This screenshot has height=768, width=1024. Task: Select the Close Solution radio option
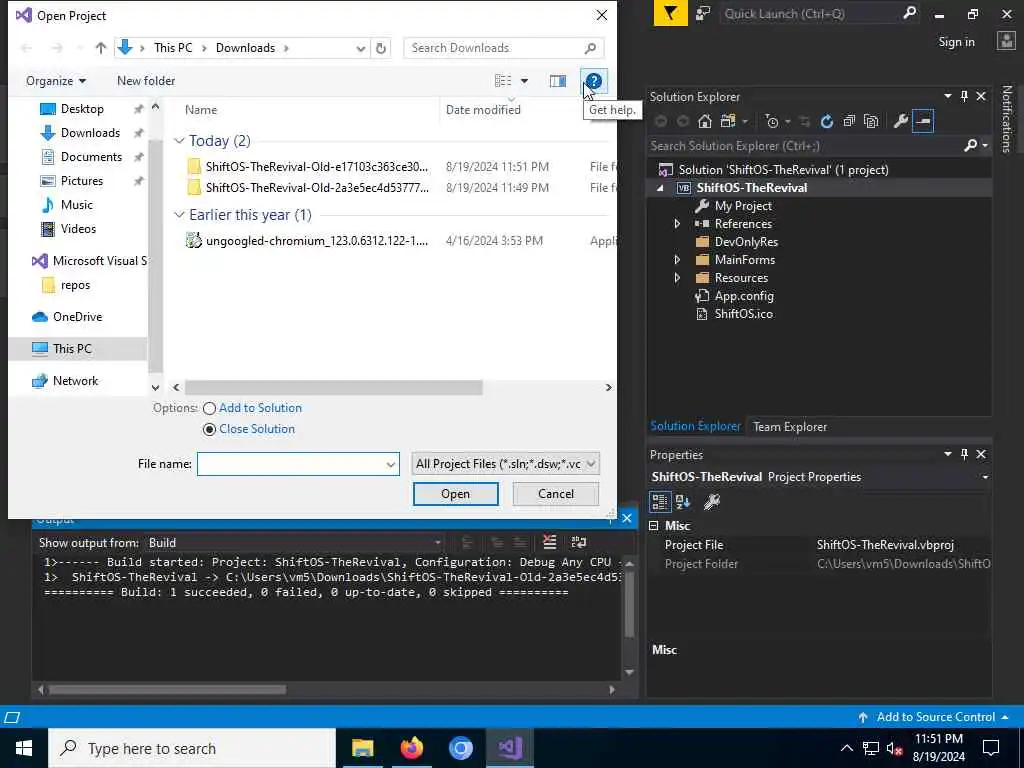(209, 429)
